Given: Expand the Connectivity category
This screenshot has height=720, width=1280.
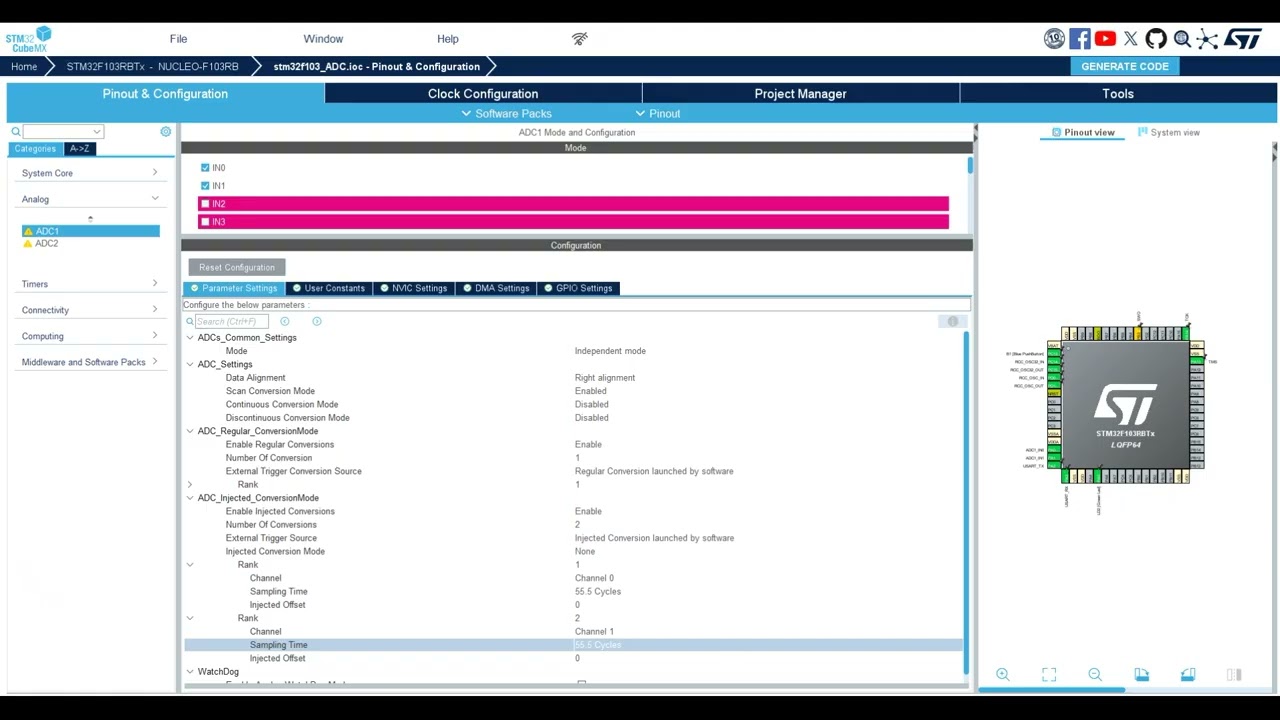Looking at the screenshot, I should coord(89,310).
